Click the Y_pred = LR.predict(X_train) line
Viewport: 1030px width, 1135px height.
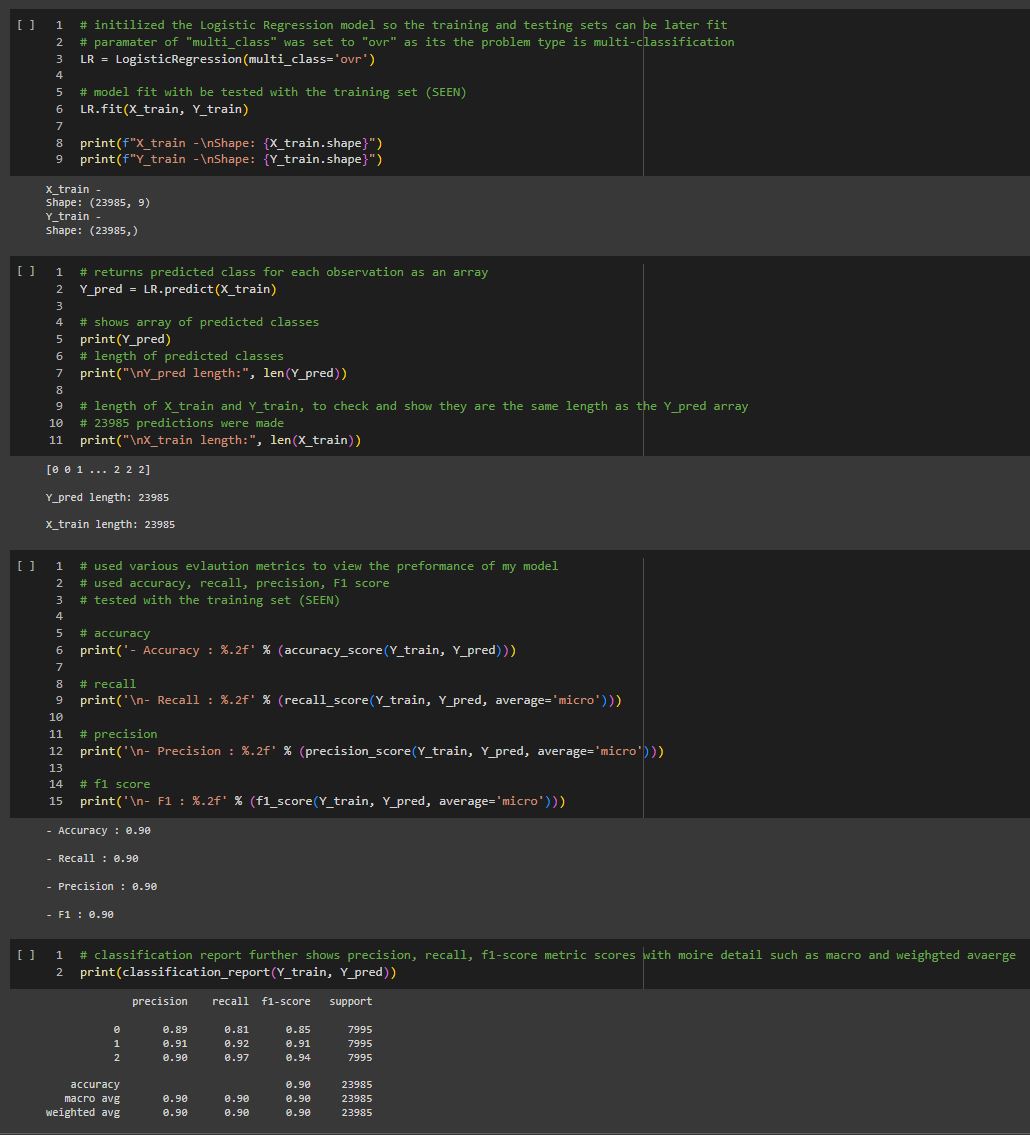click(x=178, y=289)
